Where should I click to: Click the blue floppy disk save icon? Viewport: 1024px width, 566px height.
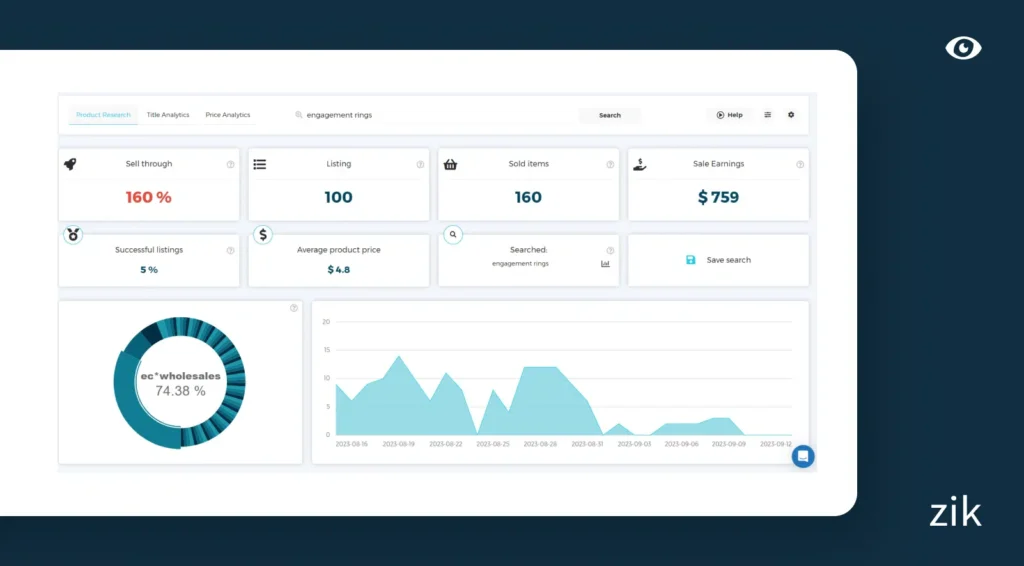click(690, 260)
